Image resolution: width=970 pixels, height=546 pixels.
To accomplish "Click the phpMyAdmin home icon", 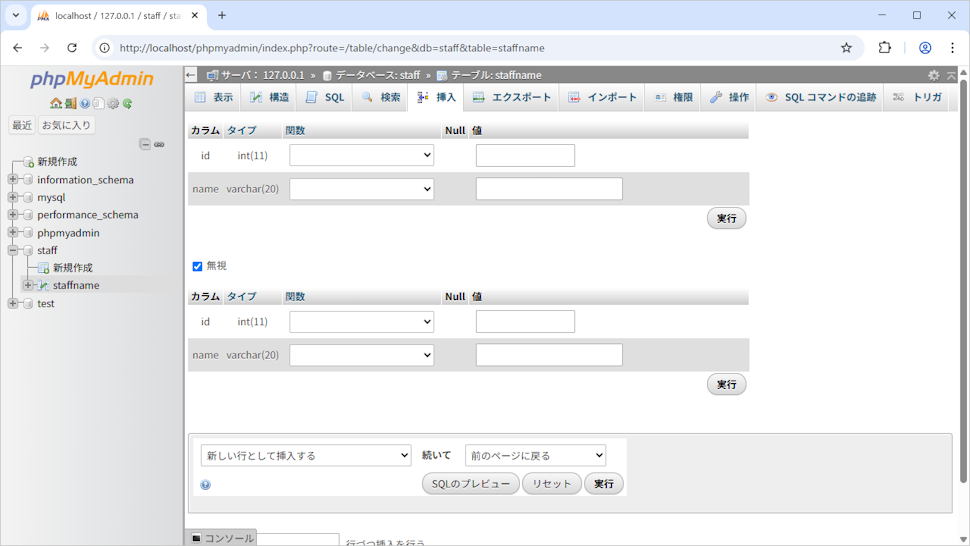I will point(56,103).
